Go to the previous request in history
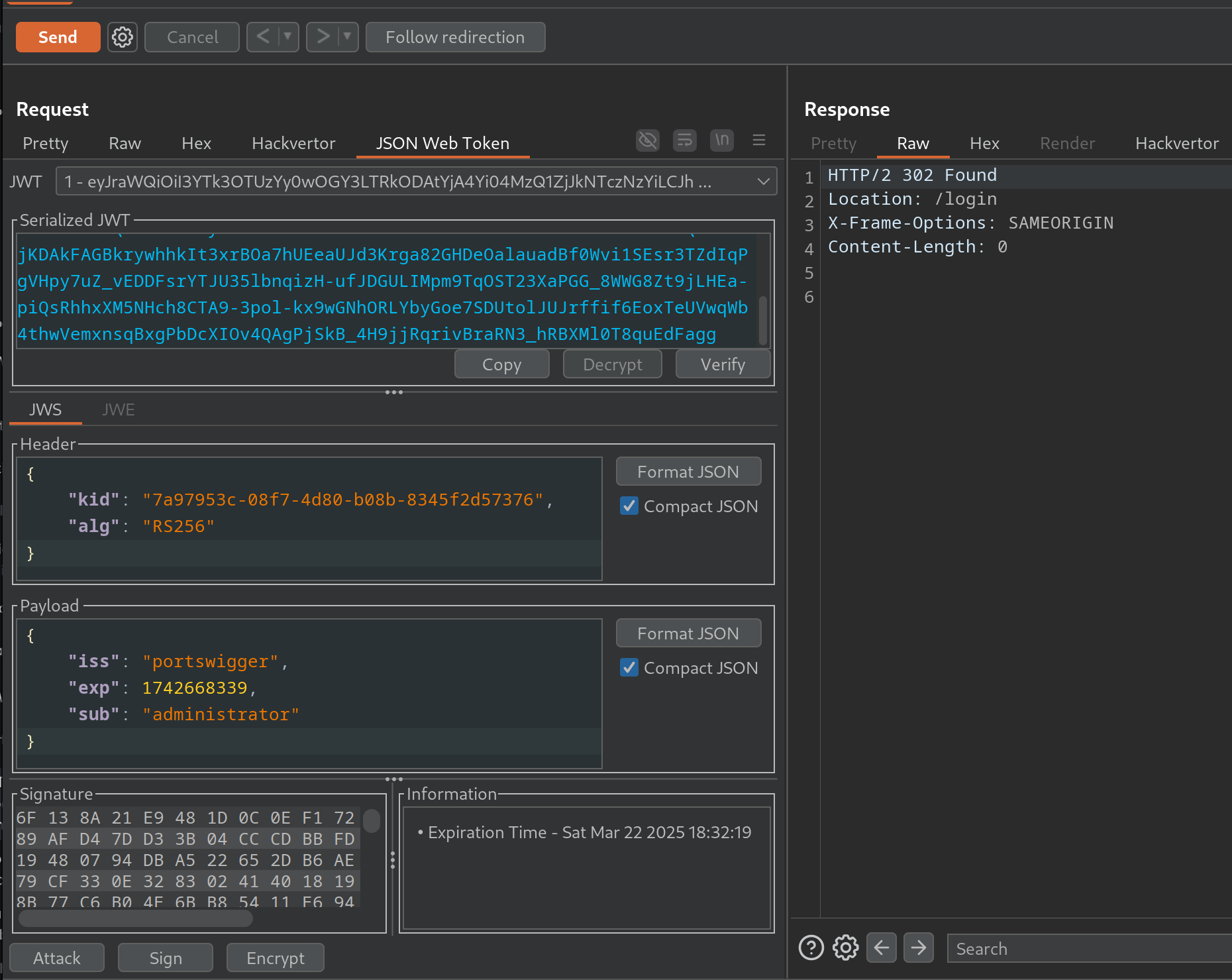1232x980 pixels. (263, 37)
